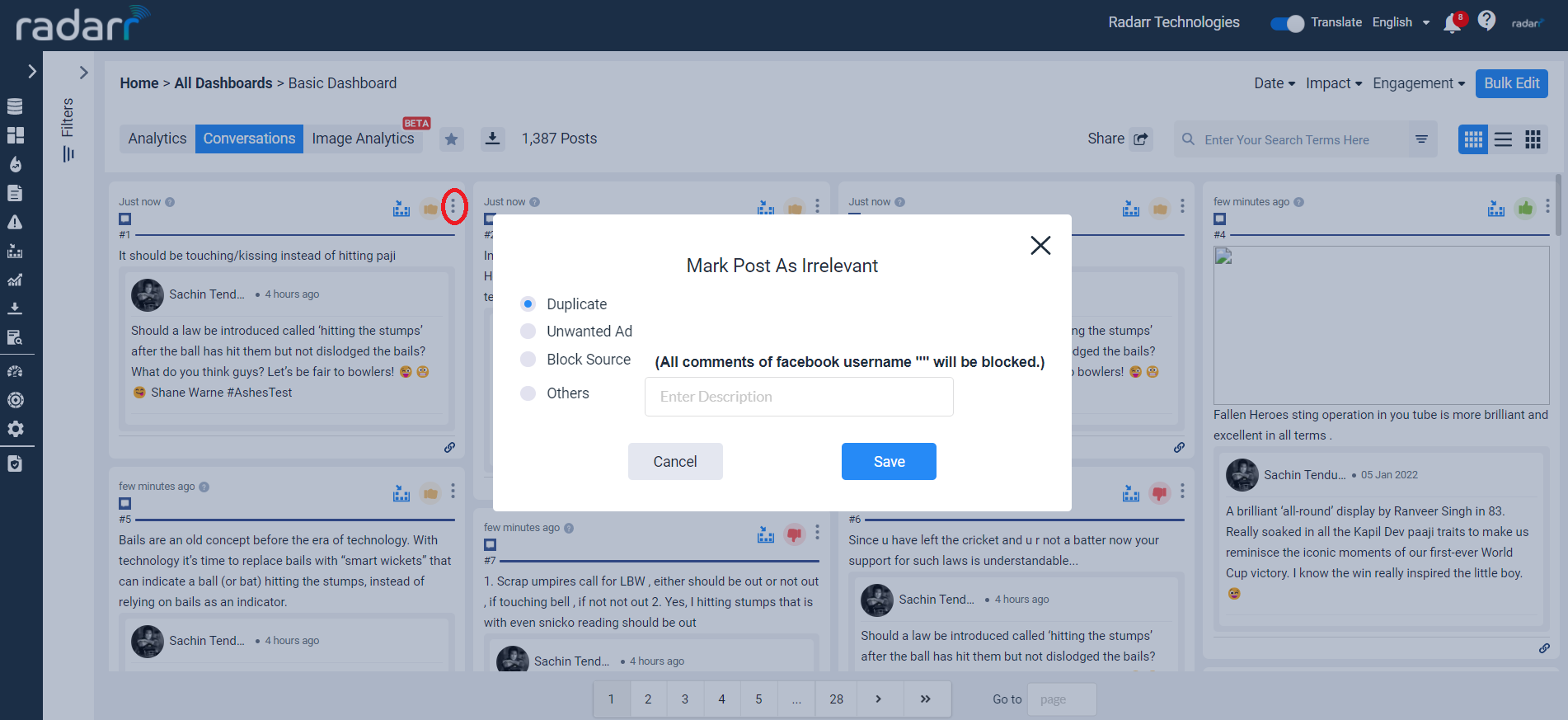The height and width of the screenshot is (720, 1568).
Task: Open the trending flame sidebar icon
Action: point(15,164)
